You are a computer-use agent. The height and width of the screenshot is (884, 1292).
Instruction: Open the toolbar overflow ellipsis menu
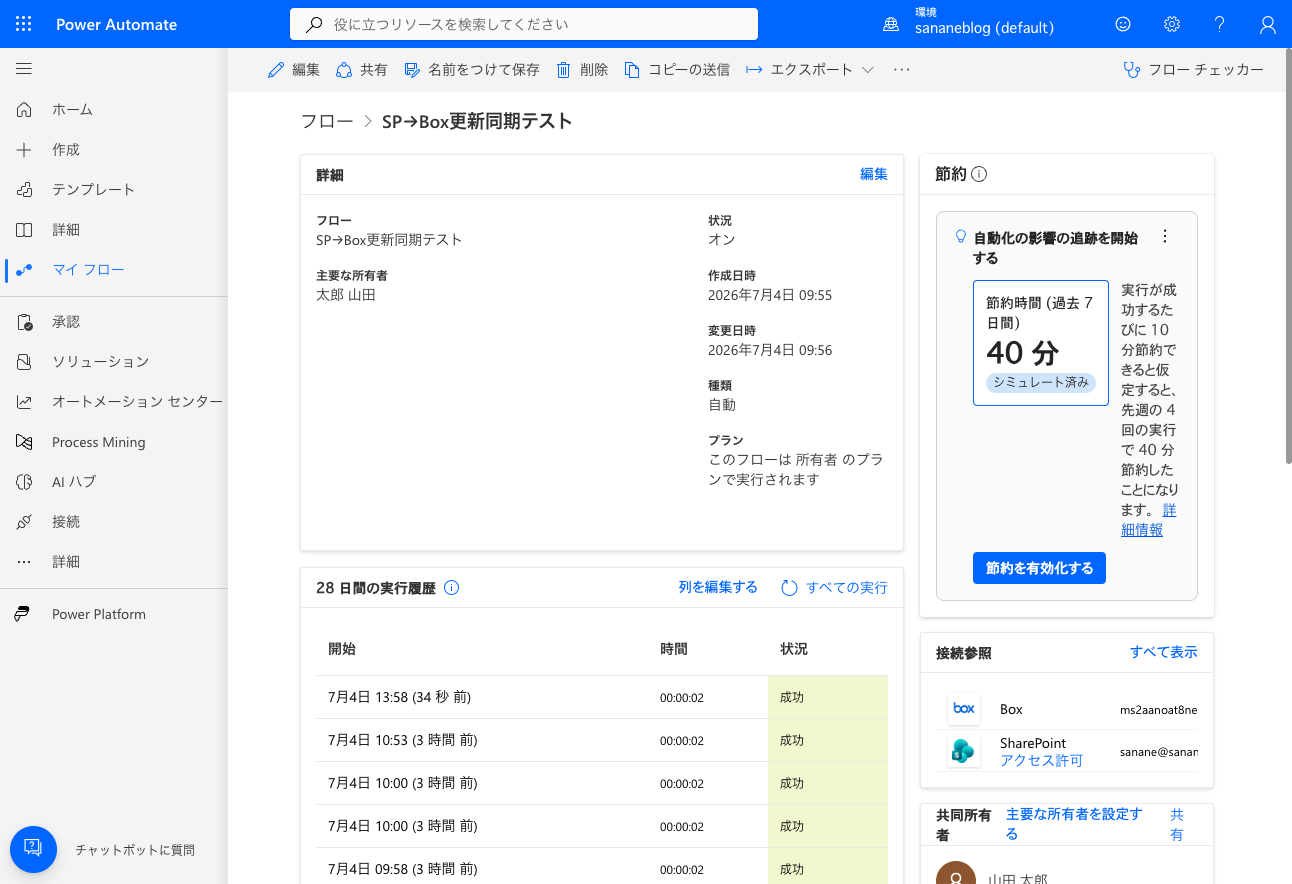pyautogui.click(x=902, y=70)
